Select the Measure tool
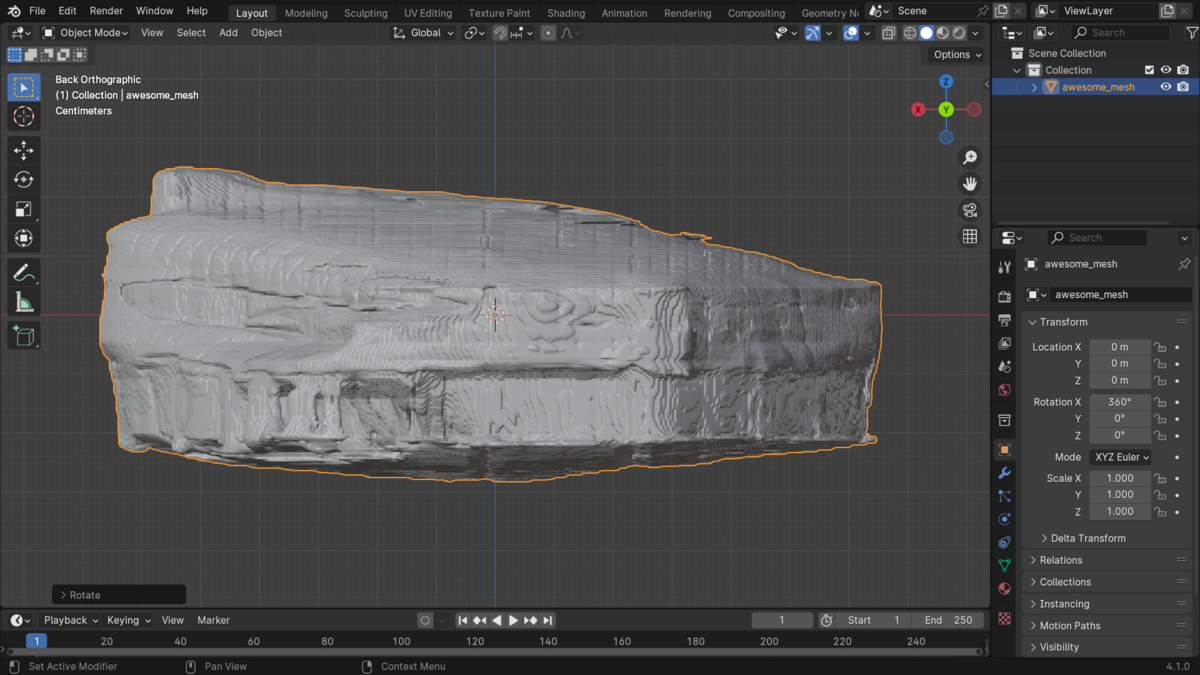The image size is (1200, 675). [x=24, y=302]
